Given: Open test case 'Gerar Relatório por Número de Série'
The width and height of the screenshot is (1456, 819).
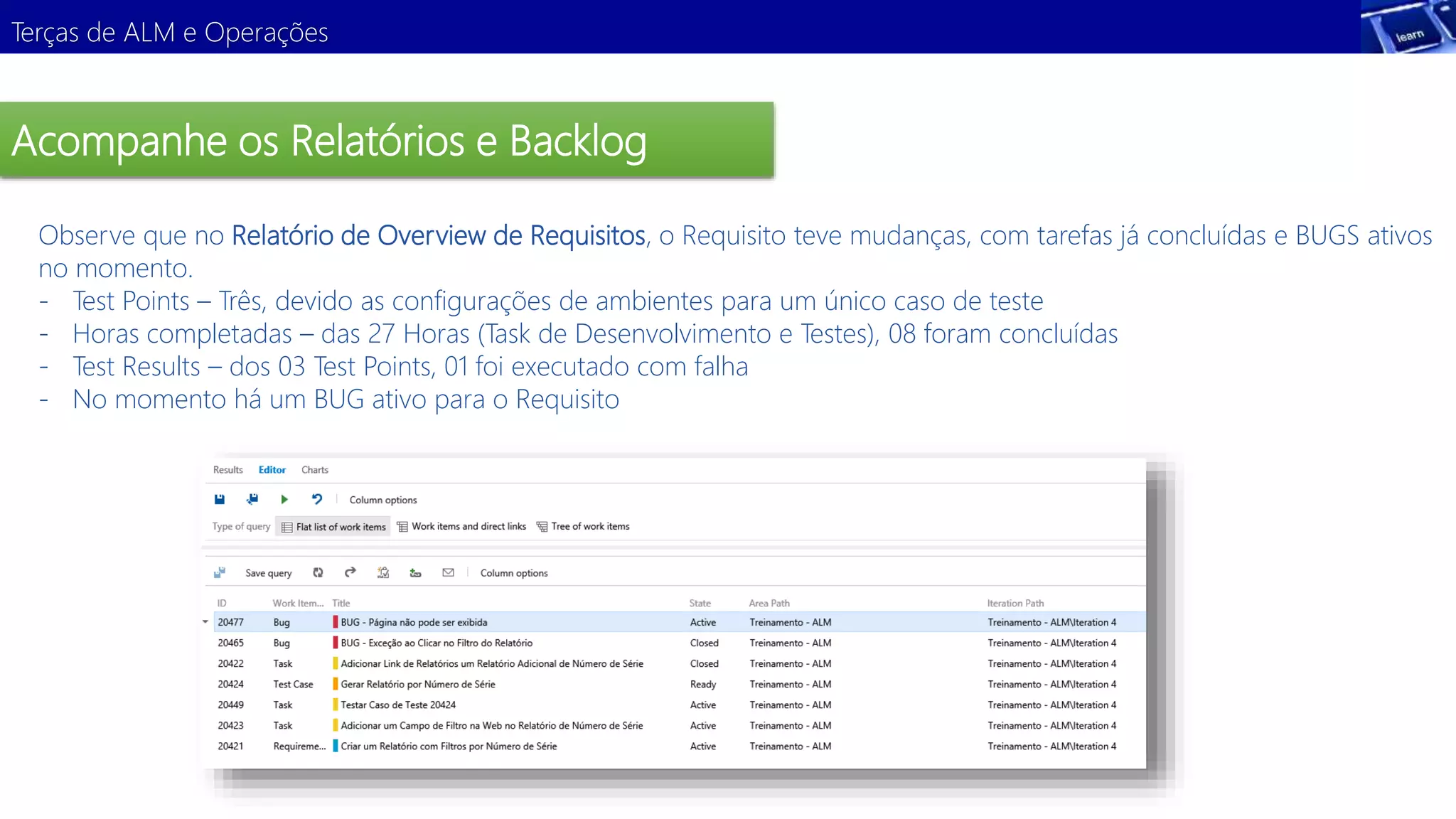Looking at the screenshot, I should [418, 684].
